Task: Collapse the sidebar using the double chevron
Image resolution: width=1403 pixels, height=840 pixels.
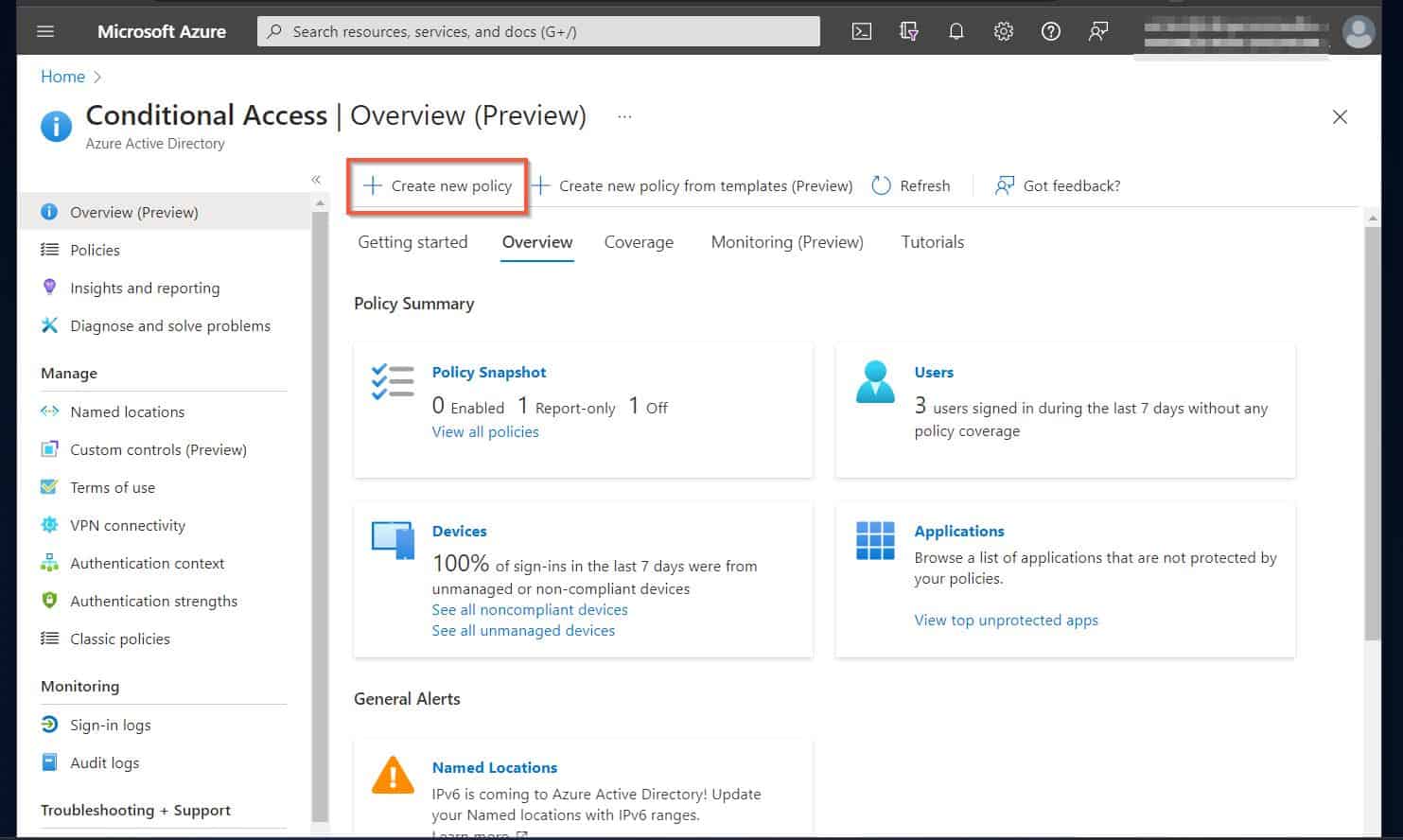Action: (316, 179)
